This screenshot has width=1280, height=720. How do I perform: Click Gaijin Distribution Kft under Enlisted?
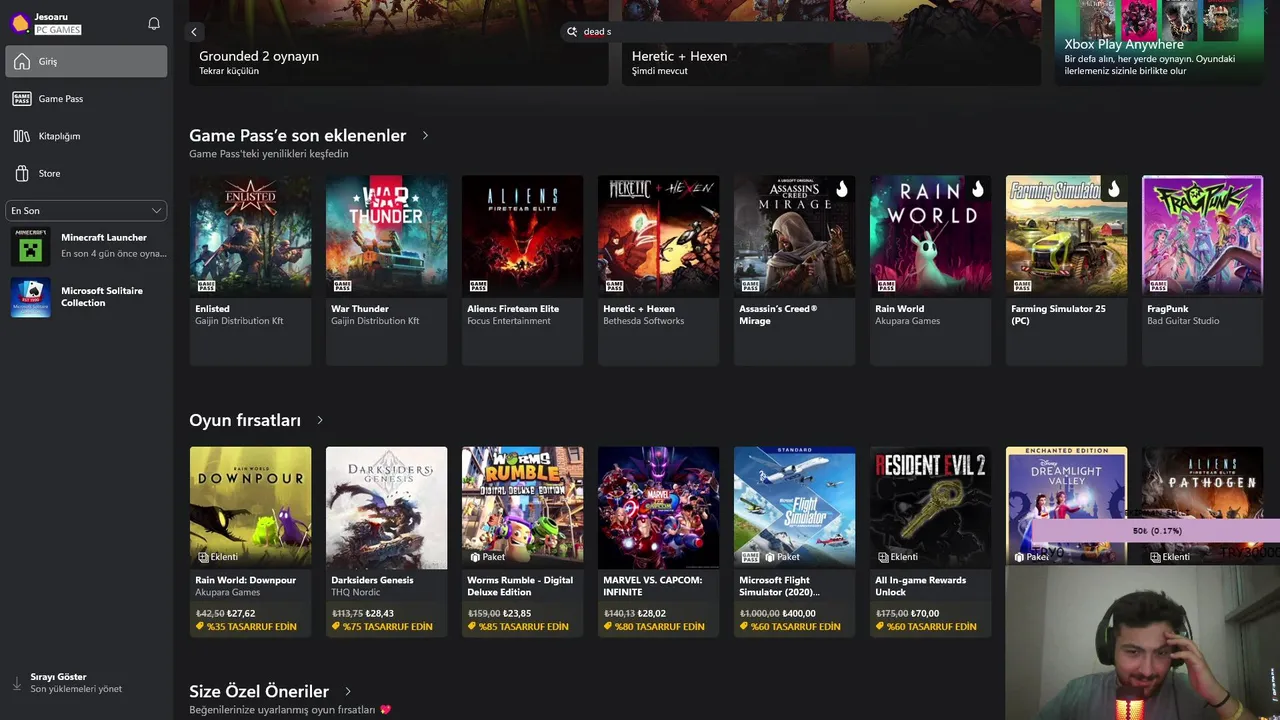point(237,321)
